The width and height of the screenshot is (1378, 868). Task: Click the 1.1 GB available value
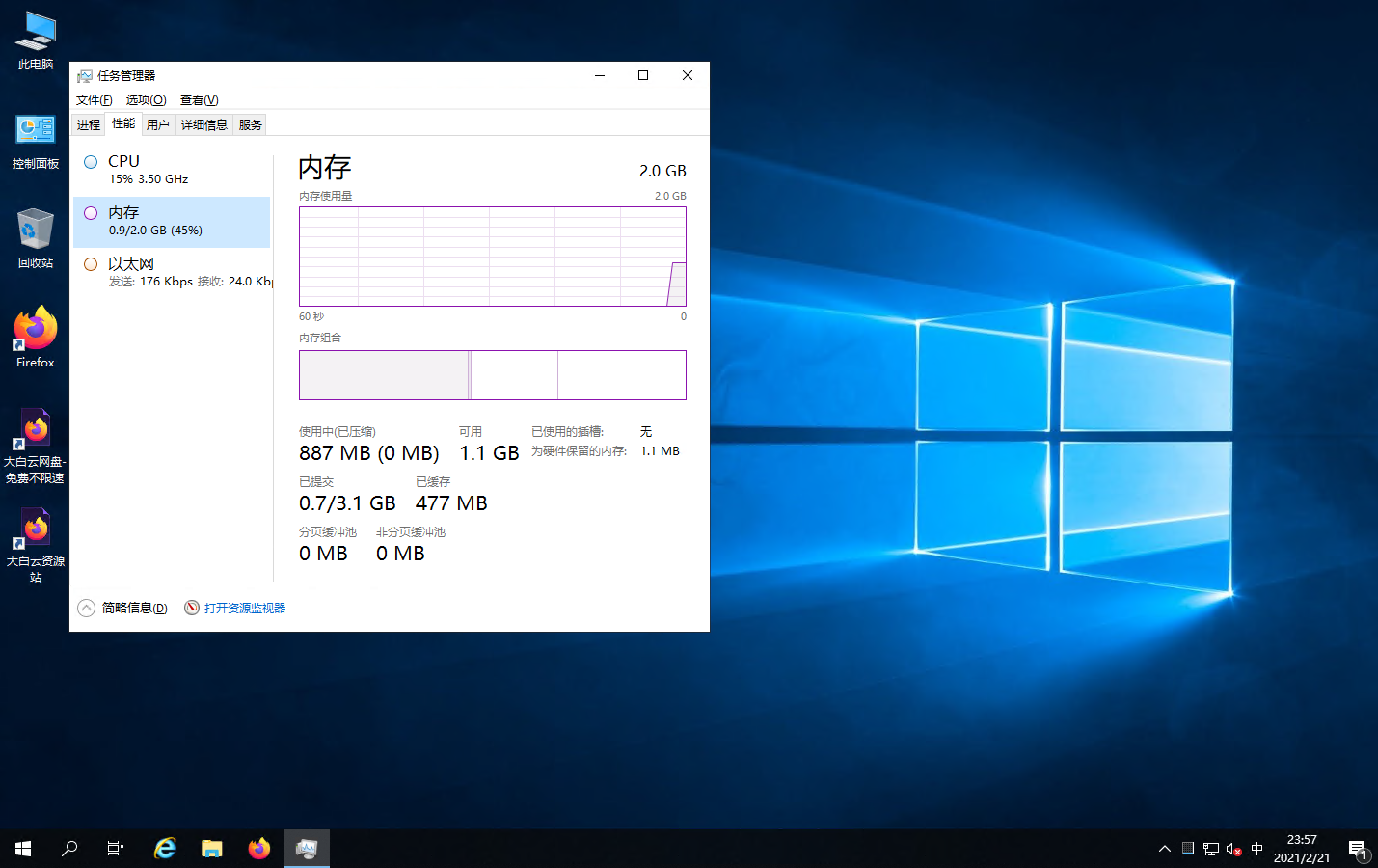[x=489, y=453]
